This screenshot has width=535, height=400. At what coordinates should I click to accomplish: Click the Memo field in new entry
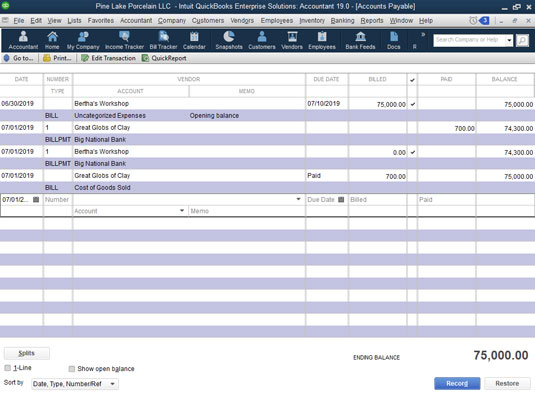(x=247, y=211)
